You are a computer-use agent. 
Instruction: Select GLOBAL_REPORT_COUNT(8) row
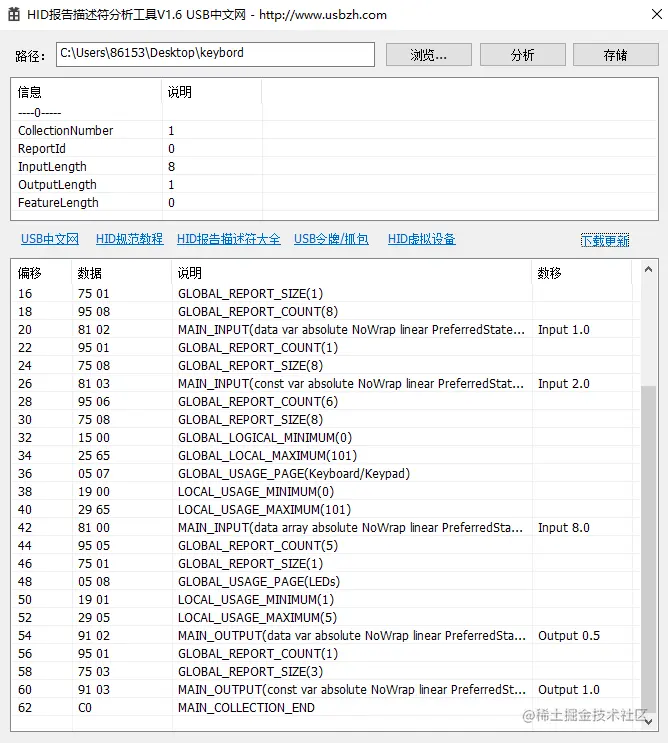[x=326, y=311]
